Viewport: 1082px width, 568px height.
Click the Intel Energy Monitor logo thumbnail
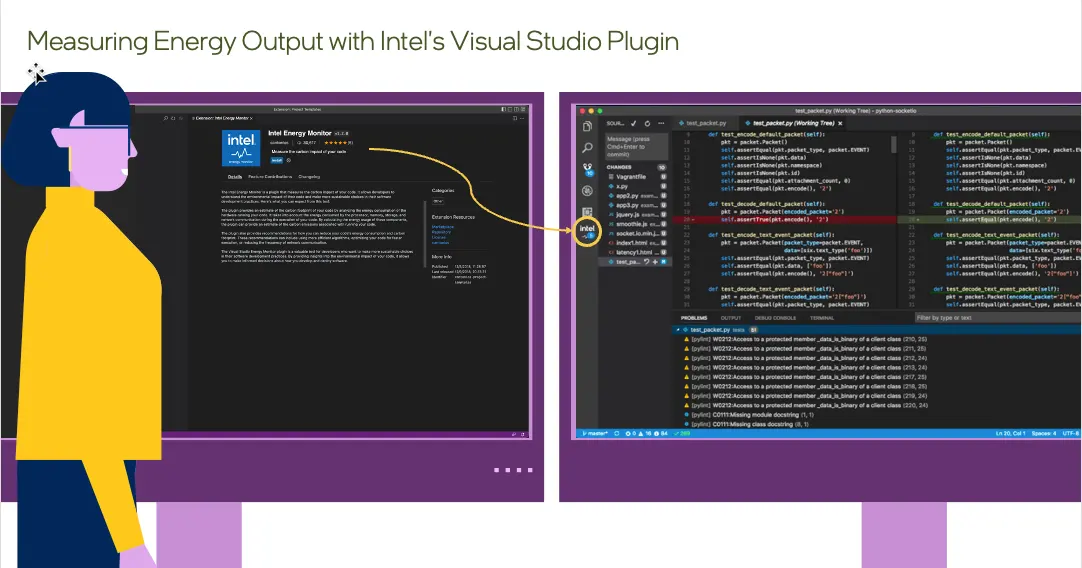(x=242, y=148)
